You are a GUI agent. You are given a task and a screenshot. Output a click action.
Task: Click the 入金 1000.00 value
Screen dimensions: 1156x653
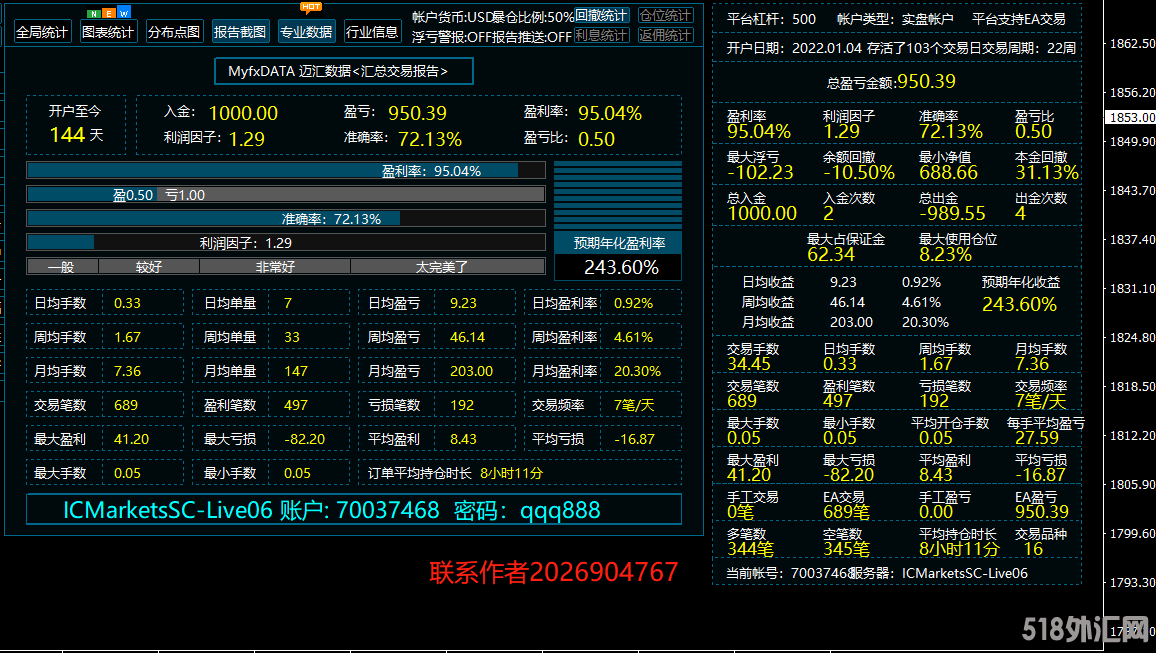click(243, 114)
